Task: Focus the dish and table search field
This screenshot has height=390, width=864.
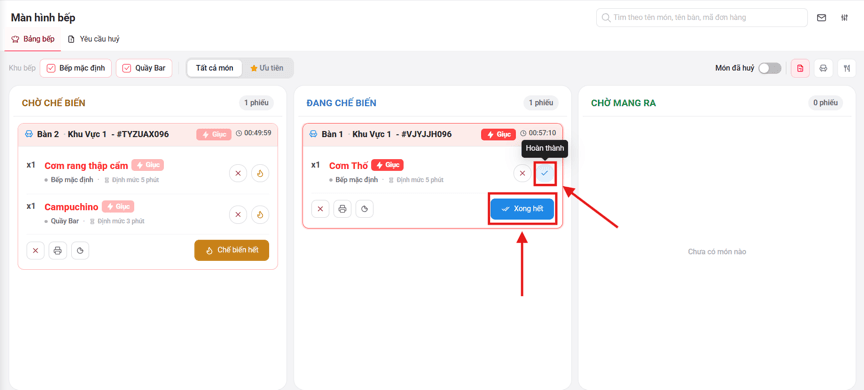Action: coord(701,18)
